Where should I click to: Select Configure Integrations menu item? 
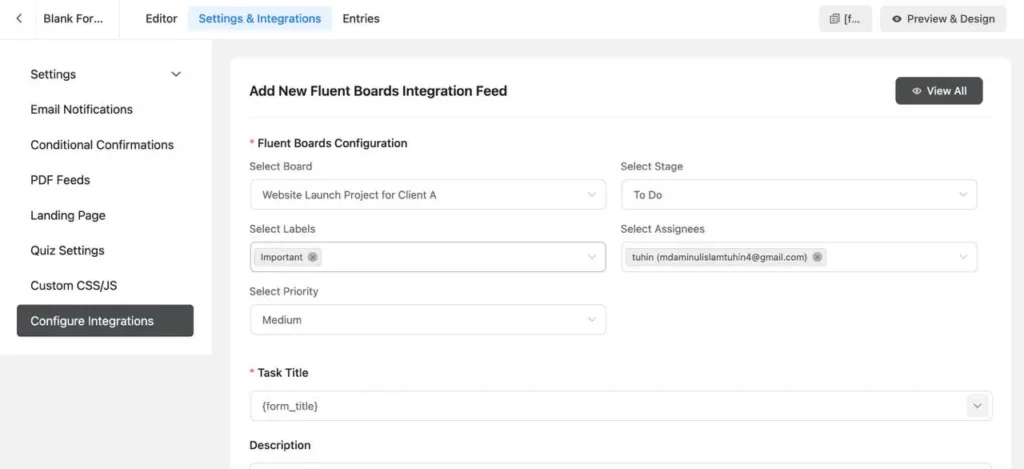[x=105, y=321]
